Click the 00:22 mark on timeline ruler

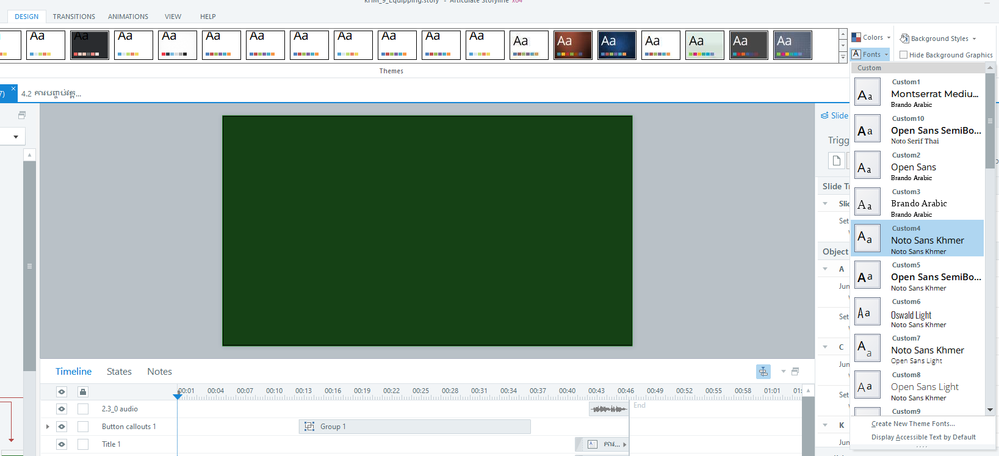click(391, 390)
